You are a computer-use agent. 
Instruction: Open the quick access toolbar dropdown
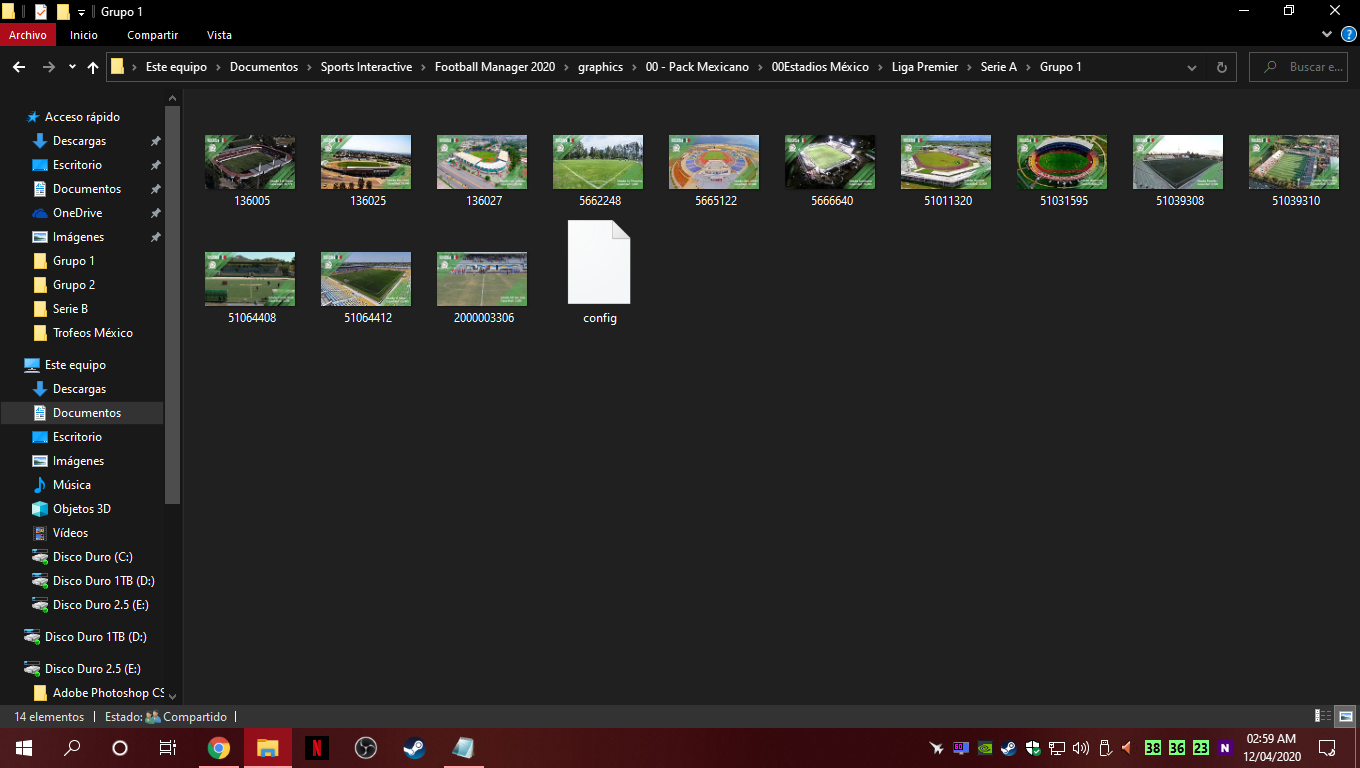pyautogui.click(x=81, y=12)
